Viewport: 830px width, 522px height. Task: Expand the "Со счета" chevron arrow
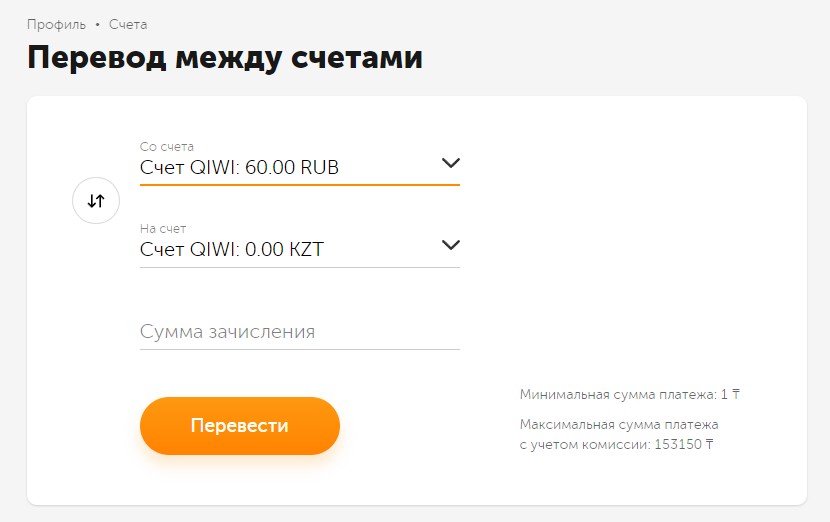click(450, 163)
